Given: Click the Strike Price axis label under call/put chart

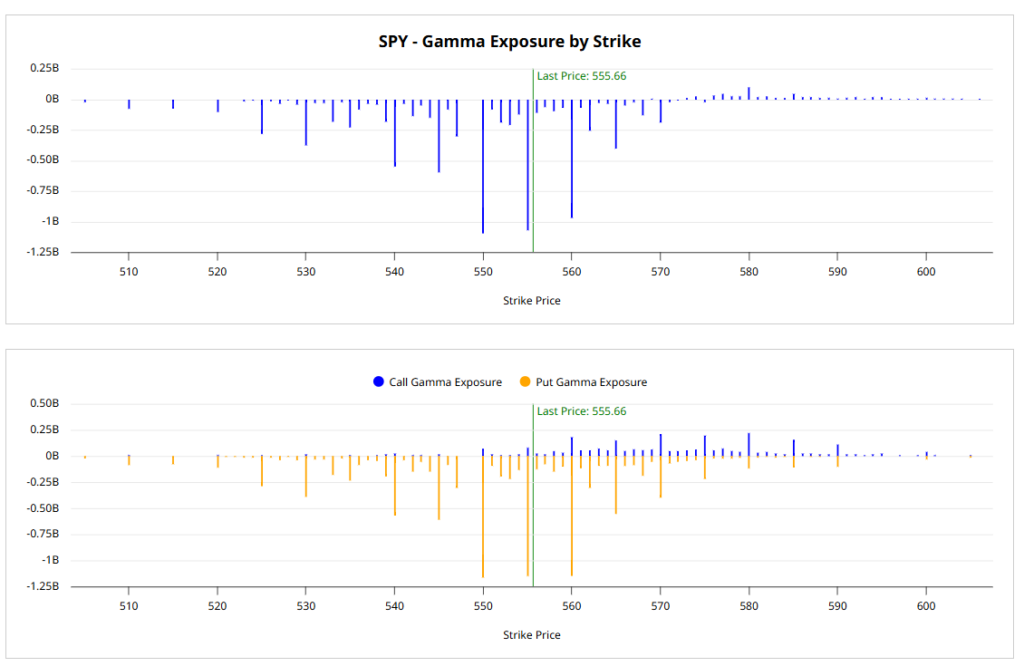Looking at the screenshot, I should (x=531, y=635).
